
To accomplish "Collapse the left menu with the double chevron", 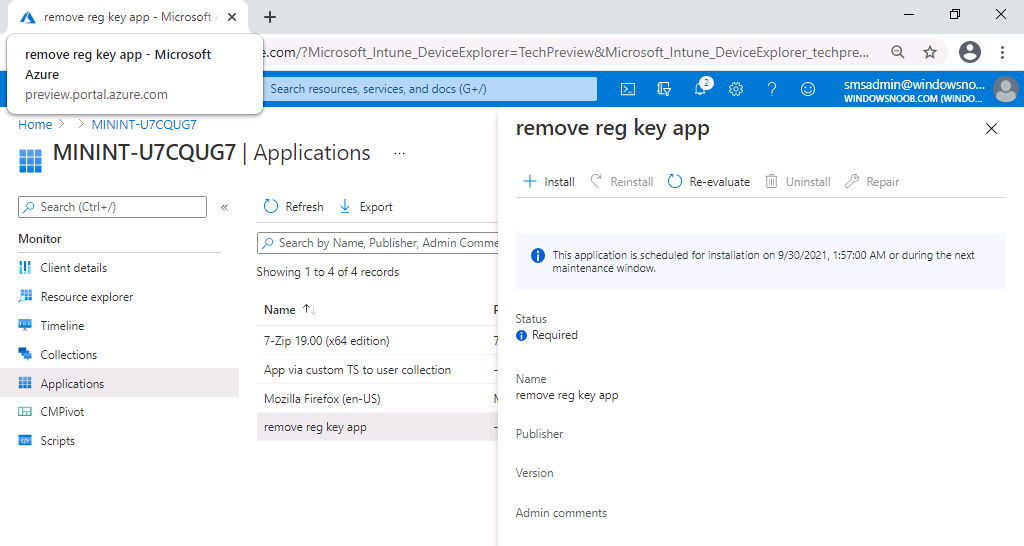I will 225,207.
